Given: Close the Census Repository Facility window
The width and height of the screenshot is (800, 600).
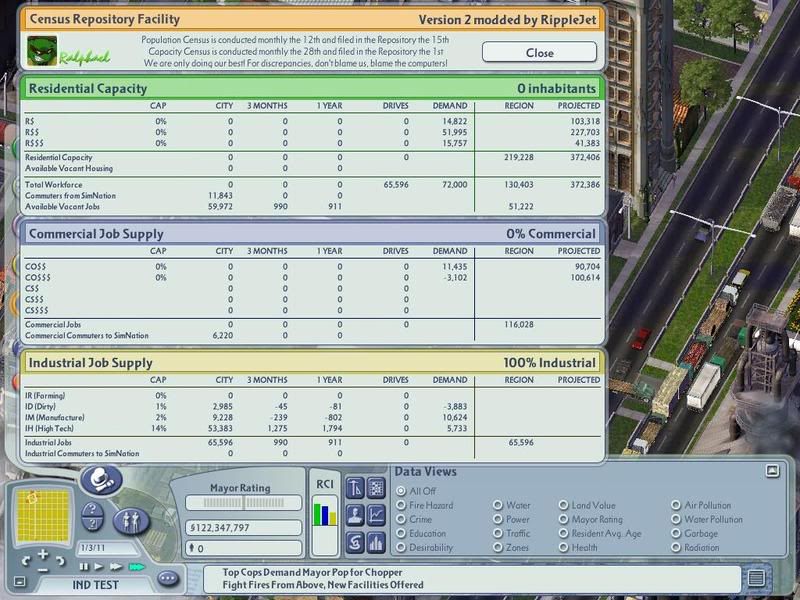Looking at the screenshot, I should [539, 53].
